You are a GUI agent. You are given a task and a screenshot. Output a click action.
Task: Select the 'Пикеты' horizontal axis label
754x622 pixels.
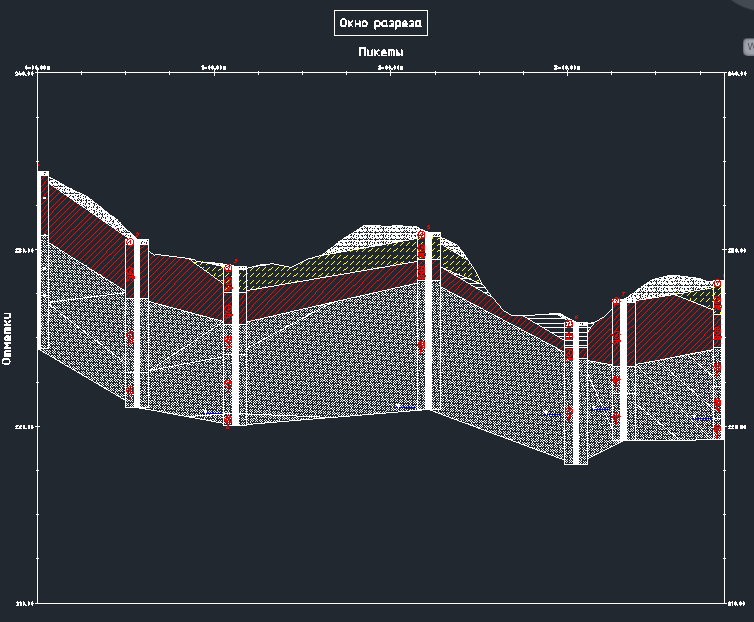380,51
